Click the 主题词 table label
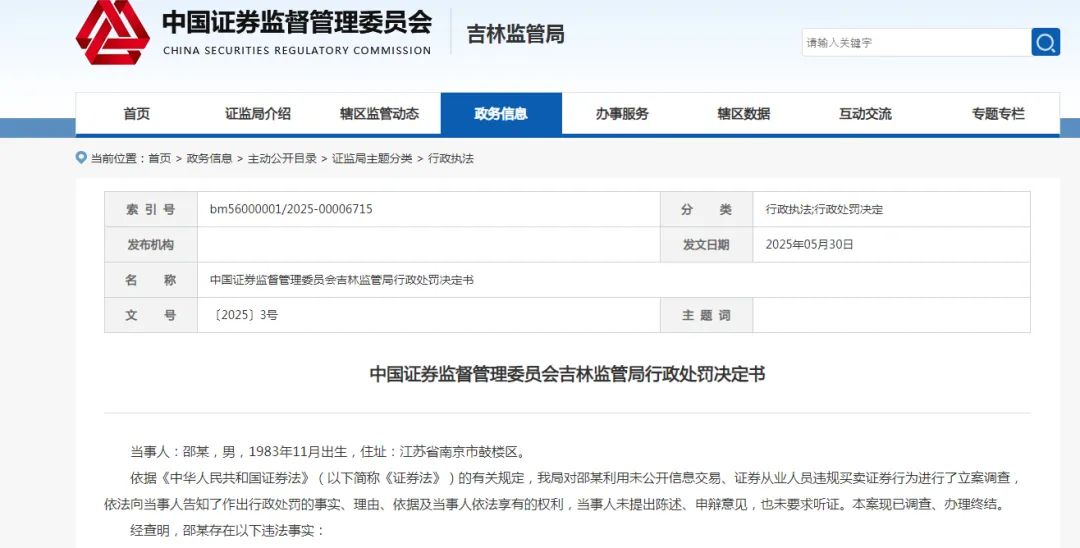 coord(706,315)
